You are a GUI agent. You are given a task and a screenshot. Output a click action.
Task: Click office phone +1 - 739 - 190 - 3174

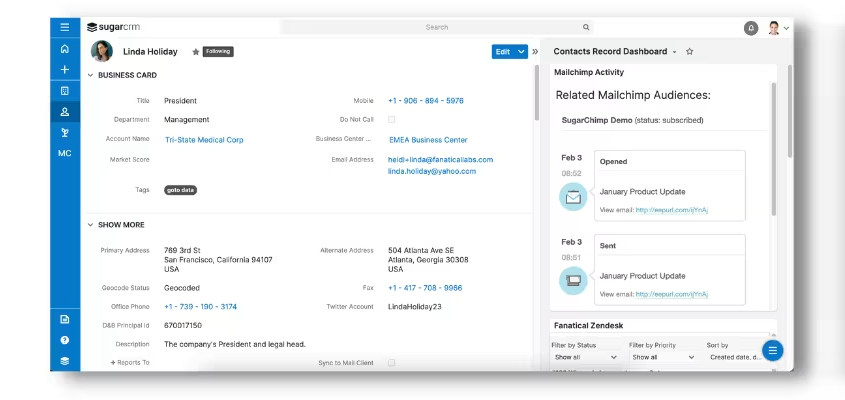tap(200, 307)
